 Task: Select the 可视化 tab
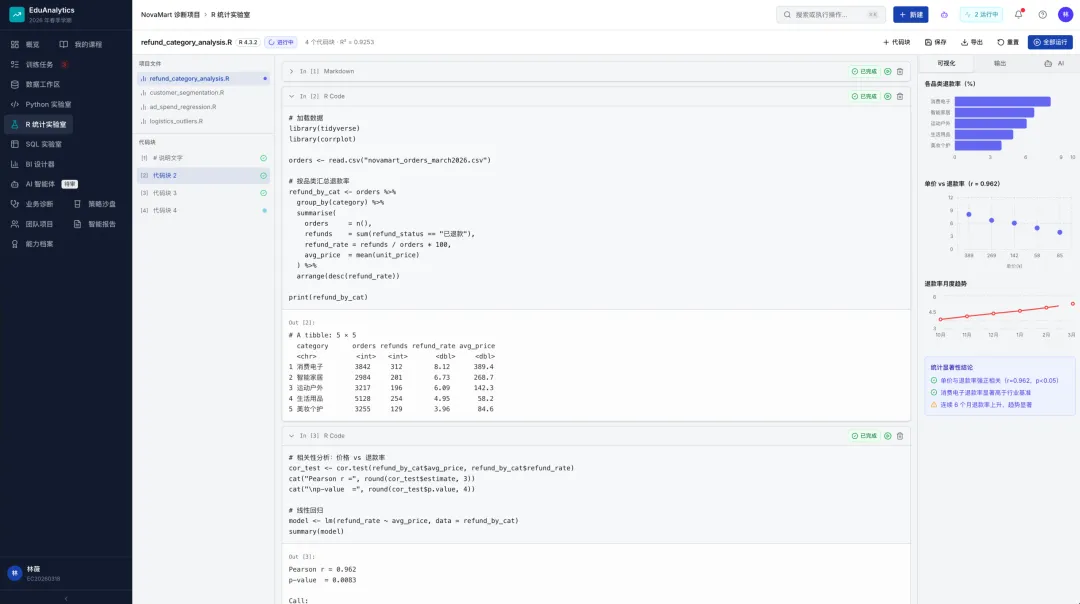[x=946, y=63]
